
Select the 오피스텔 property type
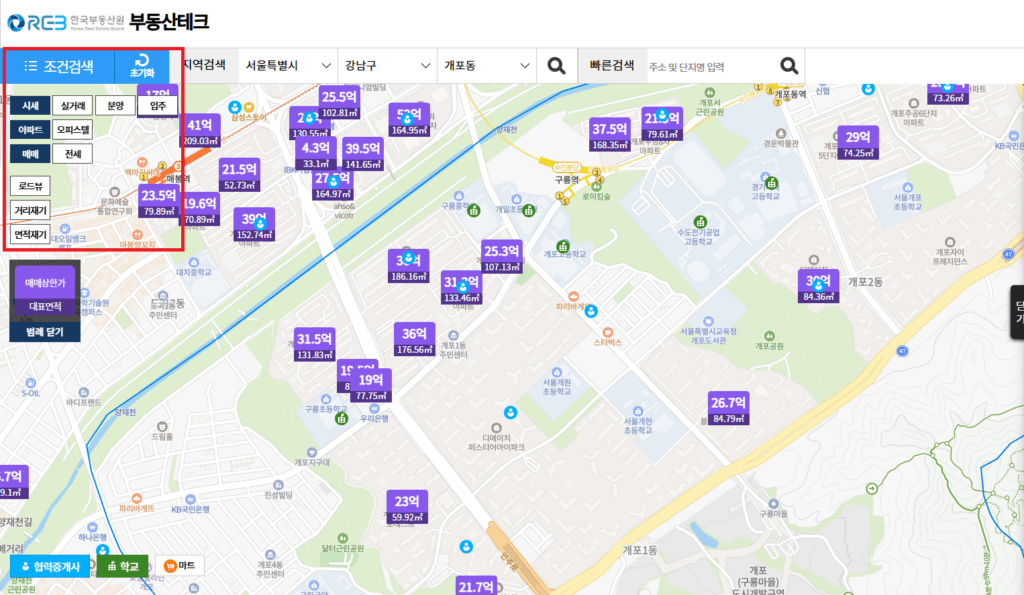72,129
